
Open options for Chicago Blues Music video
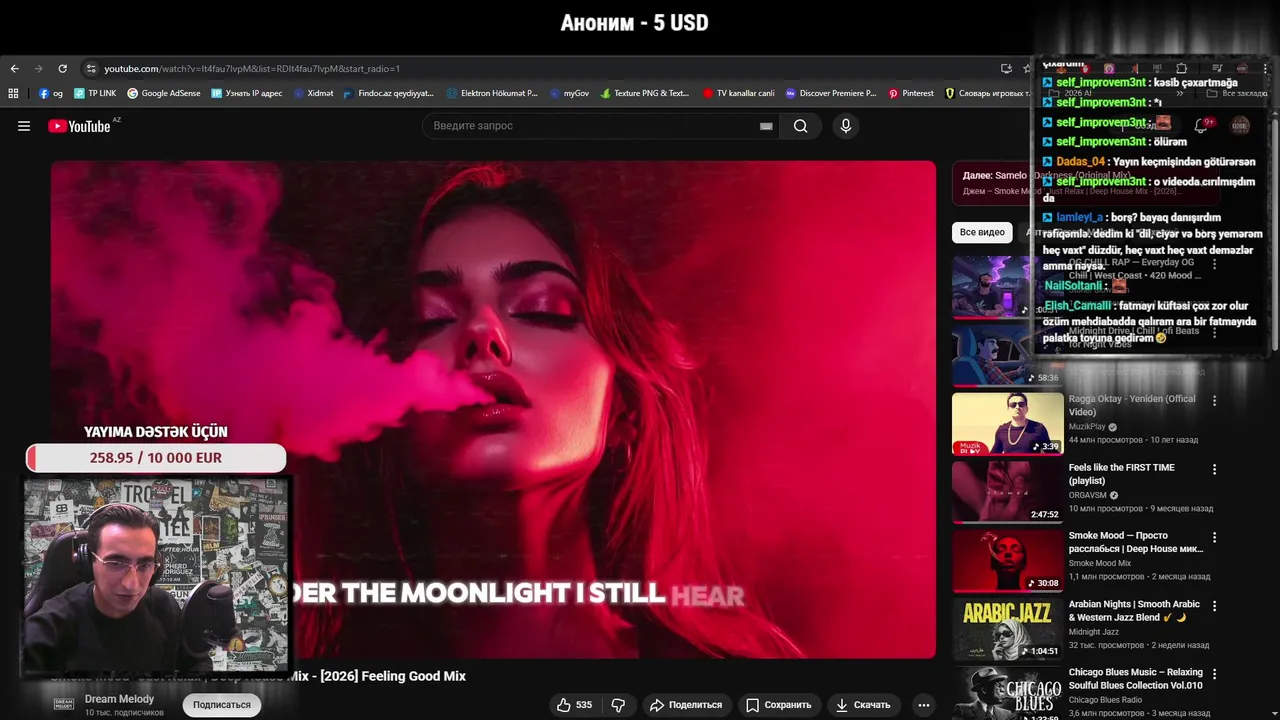pos(1214,674)
